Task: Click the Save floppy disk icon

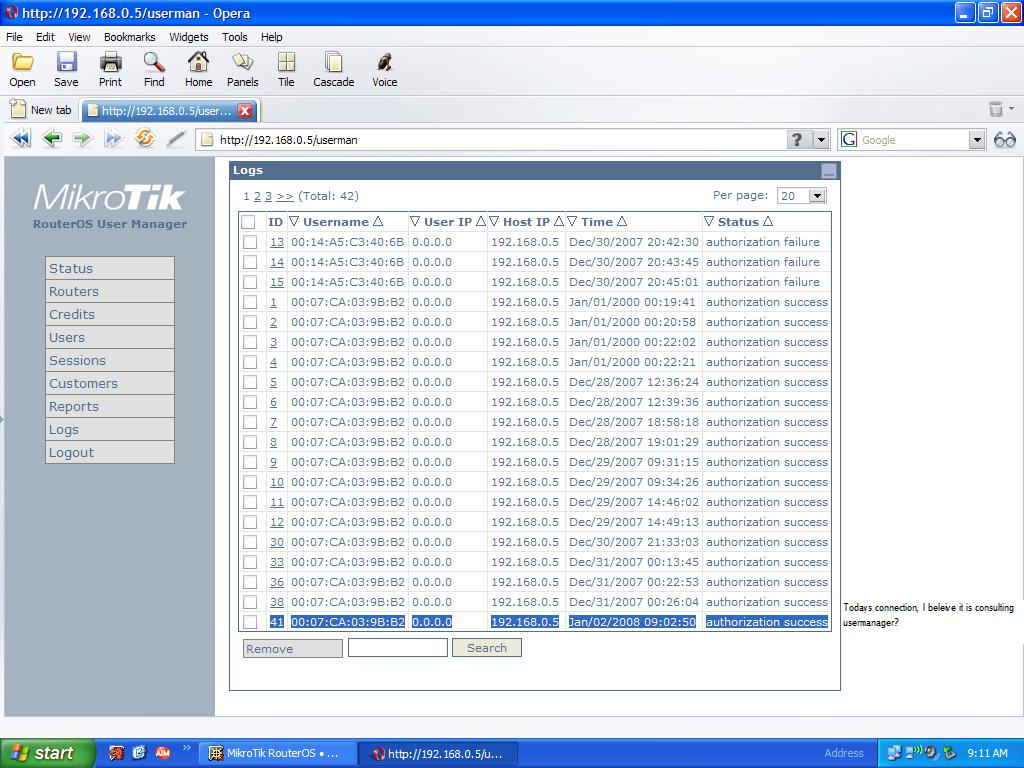Action: 66,63
